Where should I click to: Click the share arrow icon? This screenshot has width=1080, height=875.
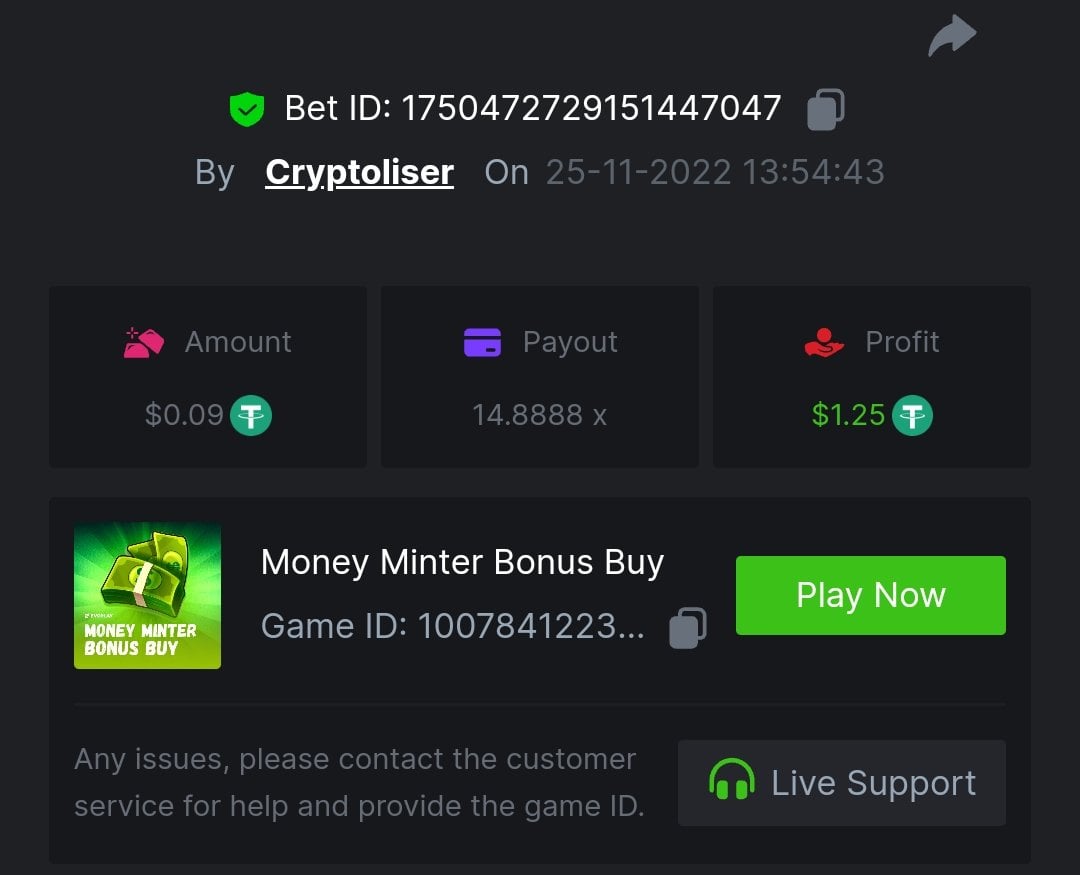pyautogui.click(x=952, y=35)
